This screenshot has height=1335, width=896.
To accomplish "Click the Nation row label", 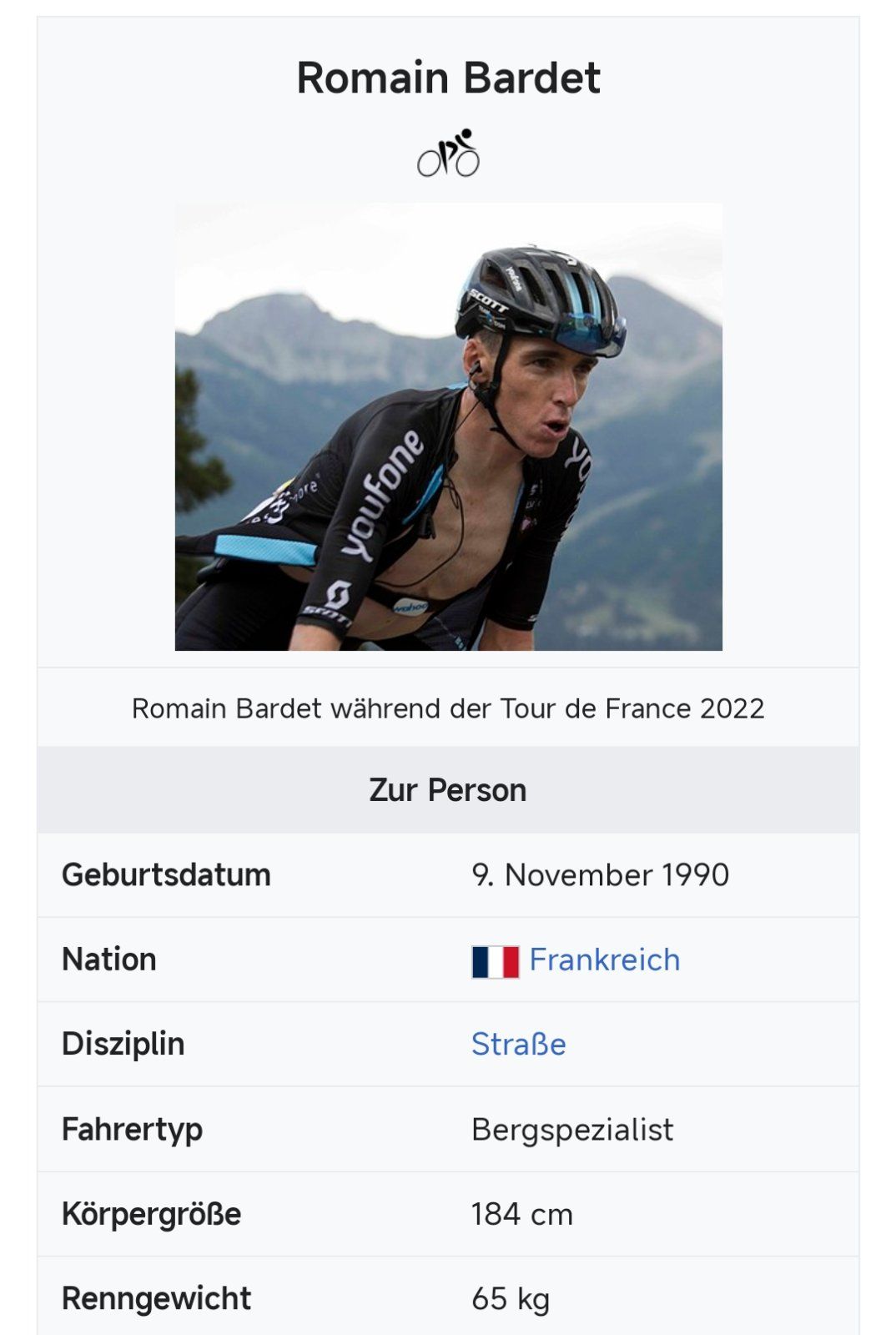I will click(x=109, y=960).
